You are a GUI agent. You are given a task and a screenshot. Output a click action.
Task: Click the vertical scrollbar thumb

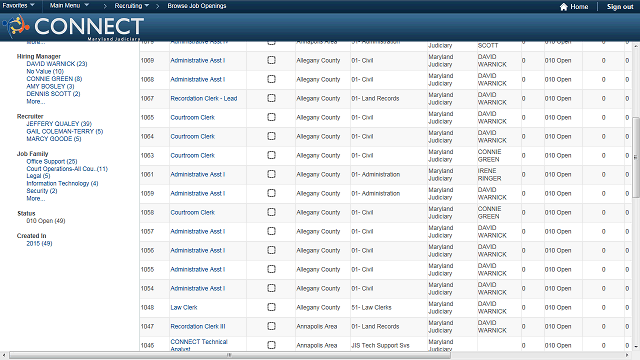tap(636, 157)
